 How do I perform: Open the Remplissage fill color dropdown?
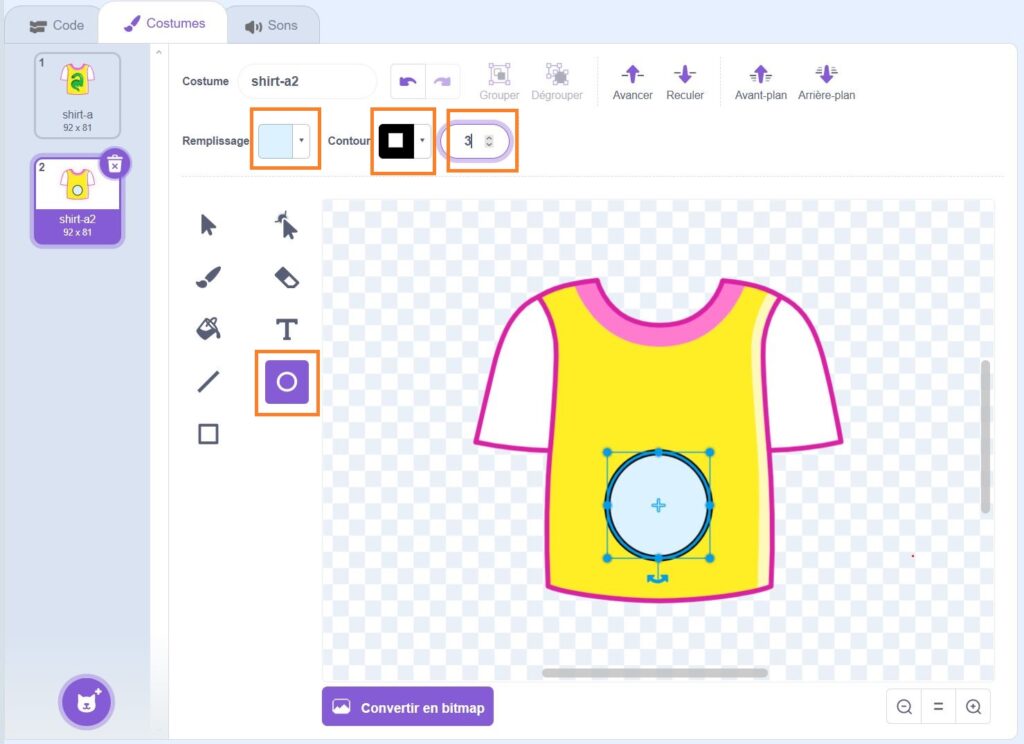[x=301, y=140]
